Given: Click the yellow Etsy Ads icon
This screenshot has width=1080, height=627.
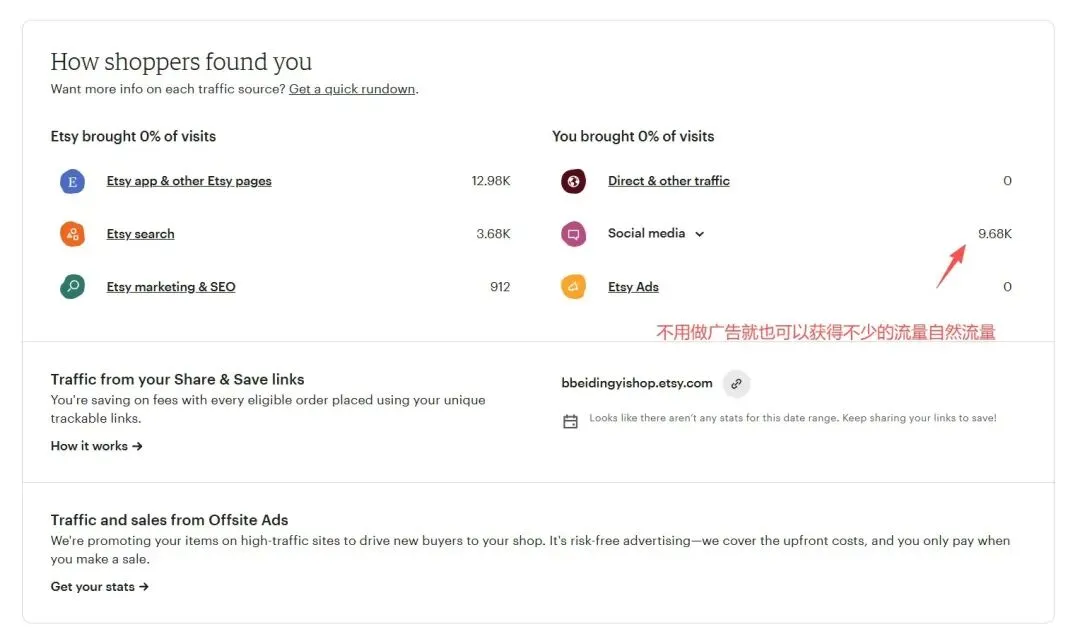Looking at the screenshot, I should coord(573,287).
